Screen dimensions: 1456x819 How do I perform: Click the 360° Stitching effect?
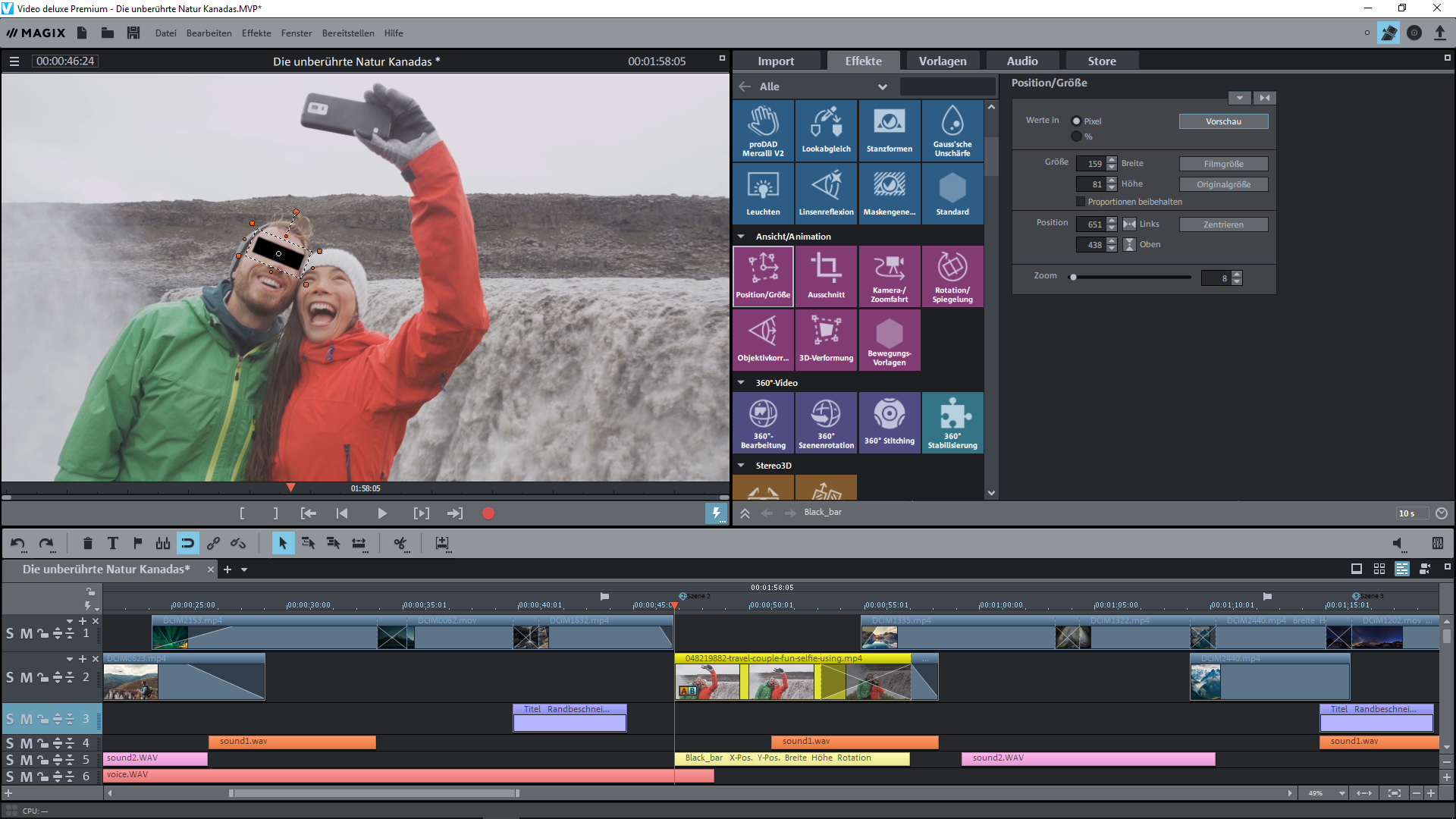coord(889,422)
